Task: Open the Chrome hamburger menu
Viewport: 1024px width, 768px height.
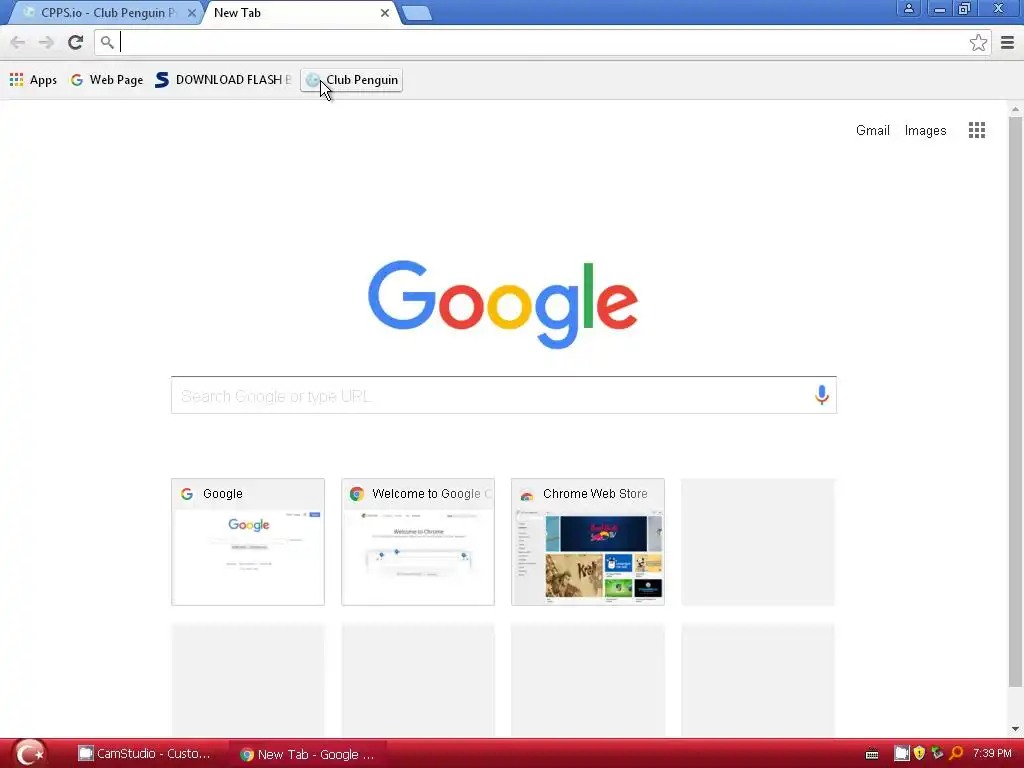Action: pyautogui.click(x=1007, y=43)
